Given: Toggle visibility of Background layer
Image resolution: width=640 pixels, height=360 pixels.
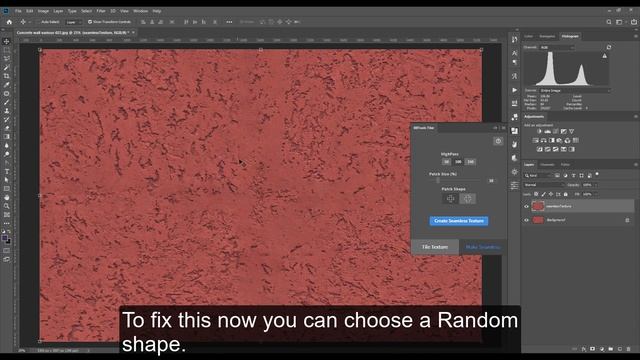Looking at the screenshot, I should click(x=526, y=220).
